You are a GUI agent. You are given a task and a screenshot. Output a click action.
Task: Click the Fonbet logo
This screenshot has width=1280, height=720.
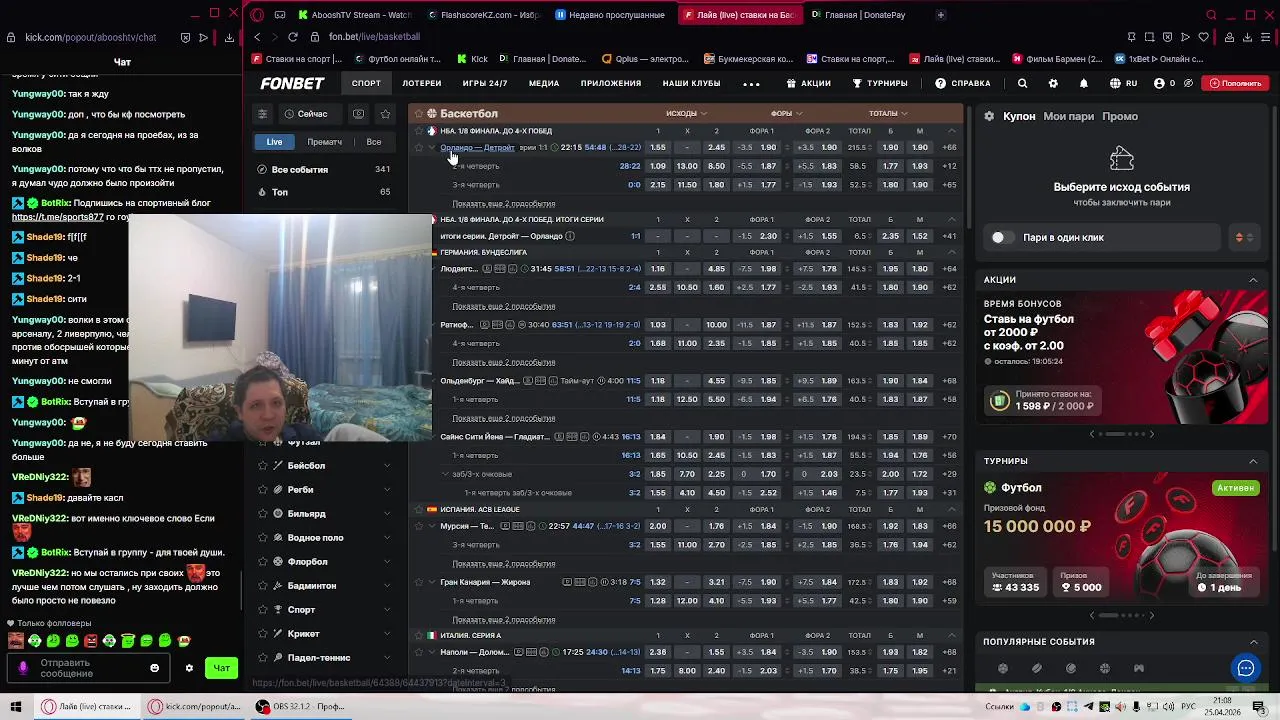pyautogui.click(x=292, y=84)
